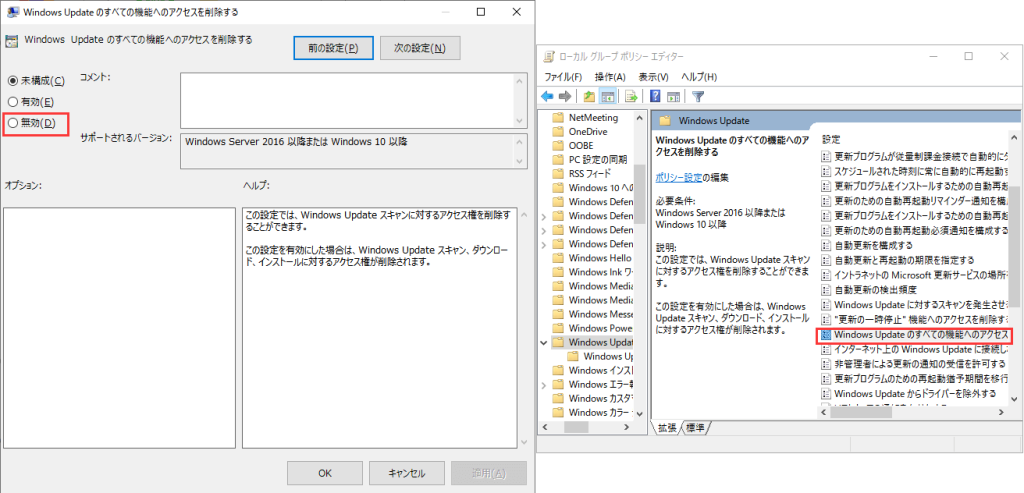The width and height of the screenshot is (1024, 493).
Task: Select 'インターネット上の Windows Update に接続' setting row
Action: point(915,349)
